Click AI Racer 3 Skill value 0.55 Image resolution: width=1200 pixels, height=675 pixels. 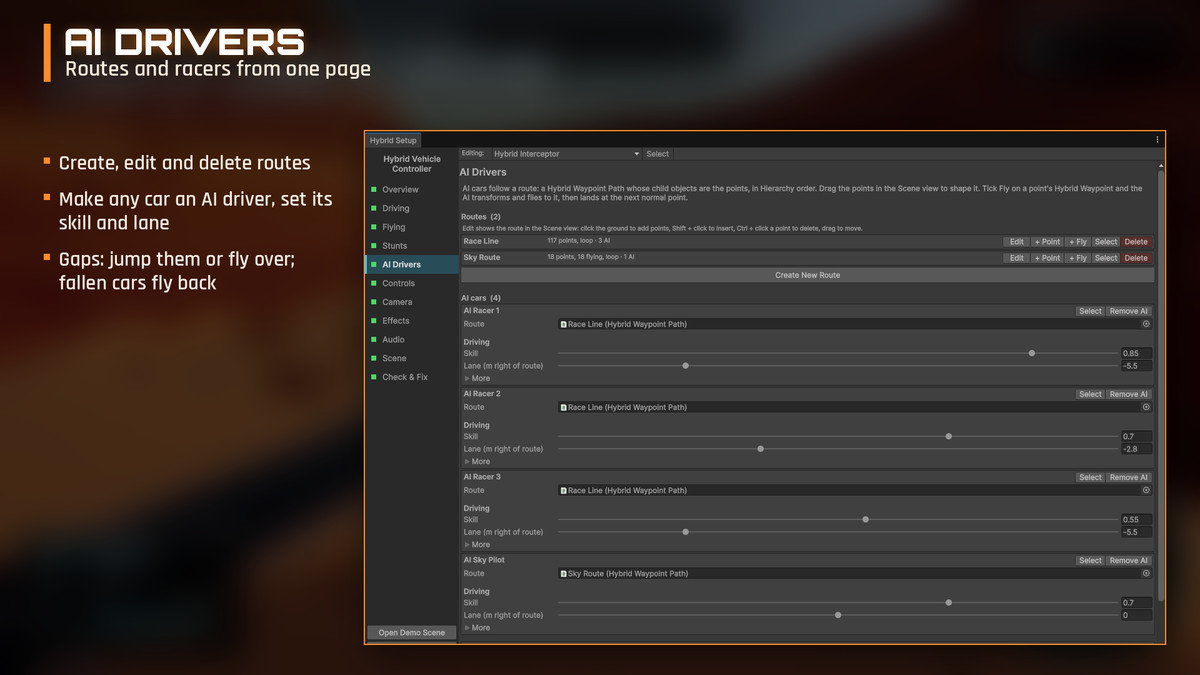(x=1136, y=519)
